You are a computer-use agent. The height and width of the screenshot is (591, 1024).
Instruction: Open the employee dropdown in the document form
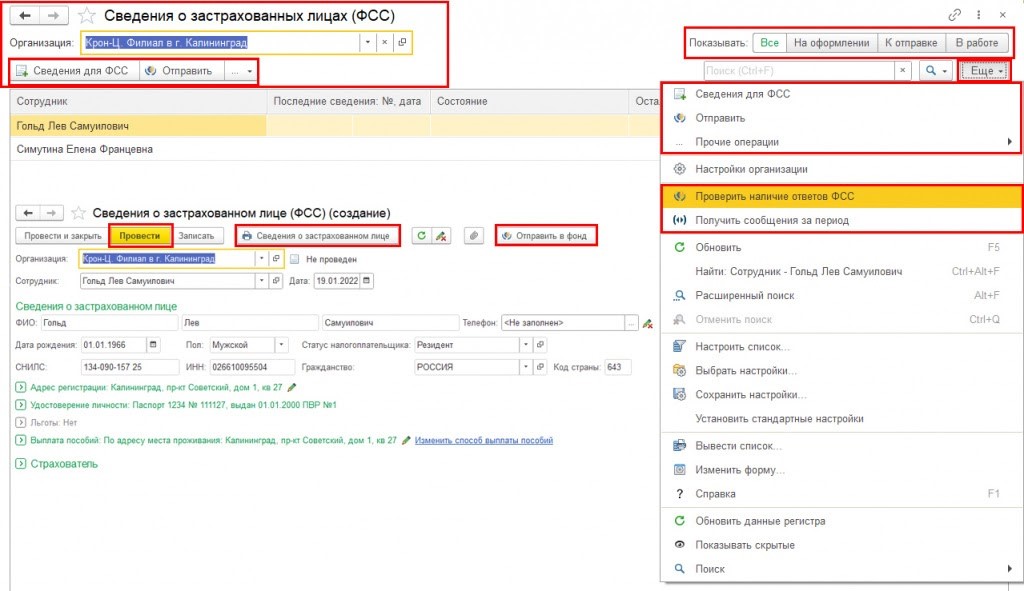262,281
